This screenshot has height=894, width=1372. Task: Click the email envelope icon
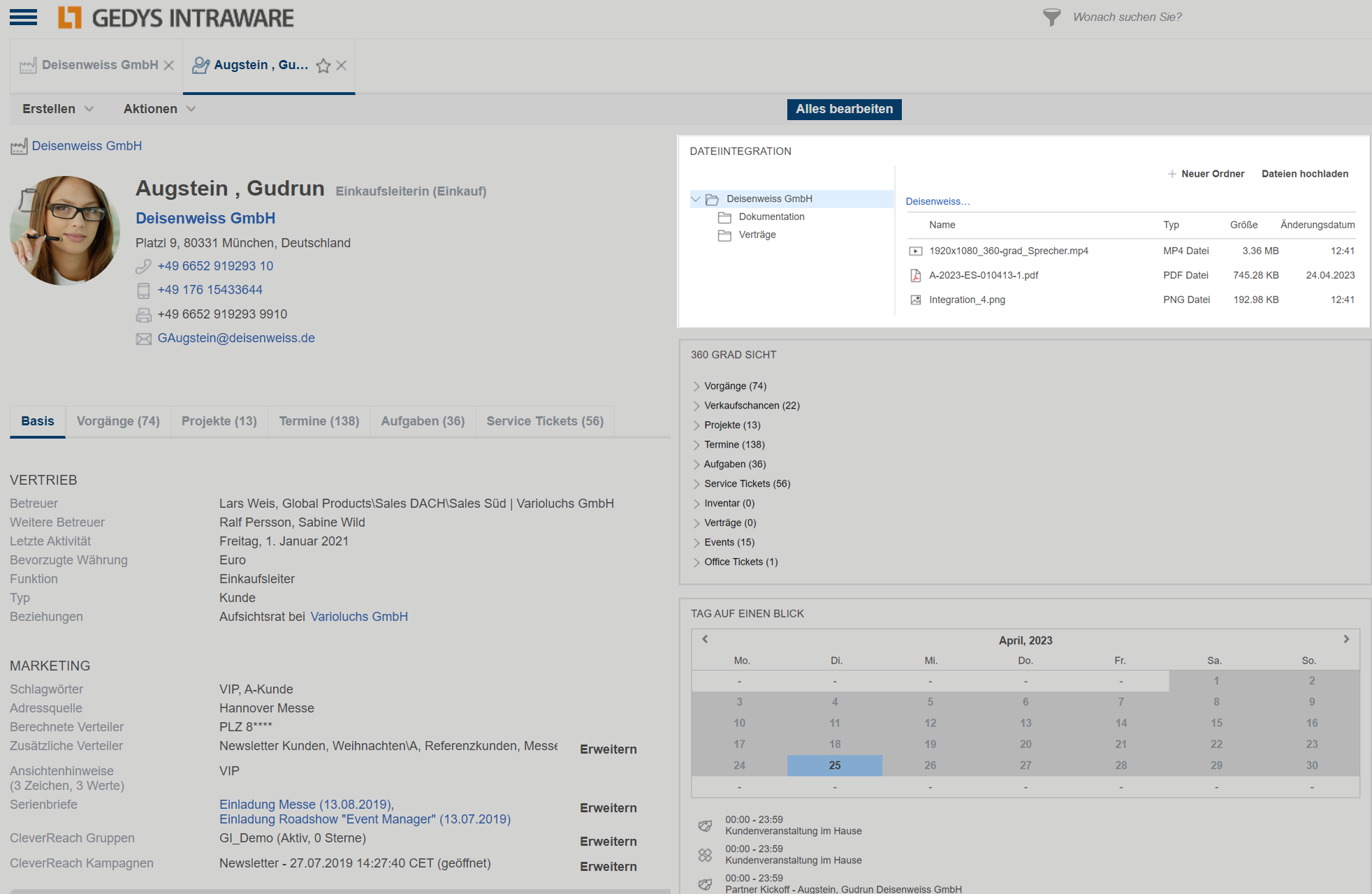coord(143,339)
